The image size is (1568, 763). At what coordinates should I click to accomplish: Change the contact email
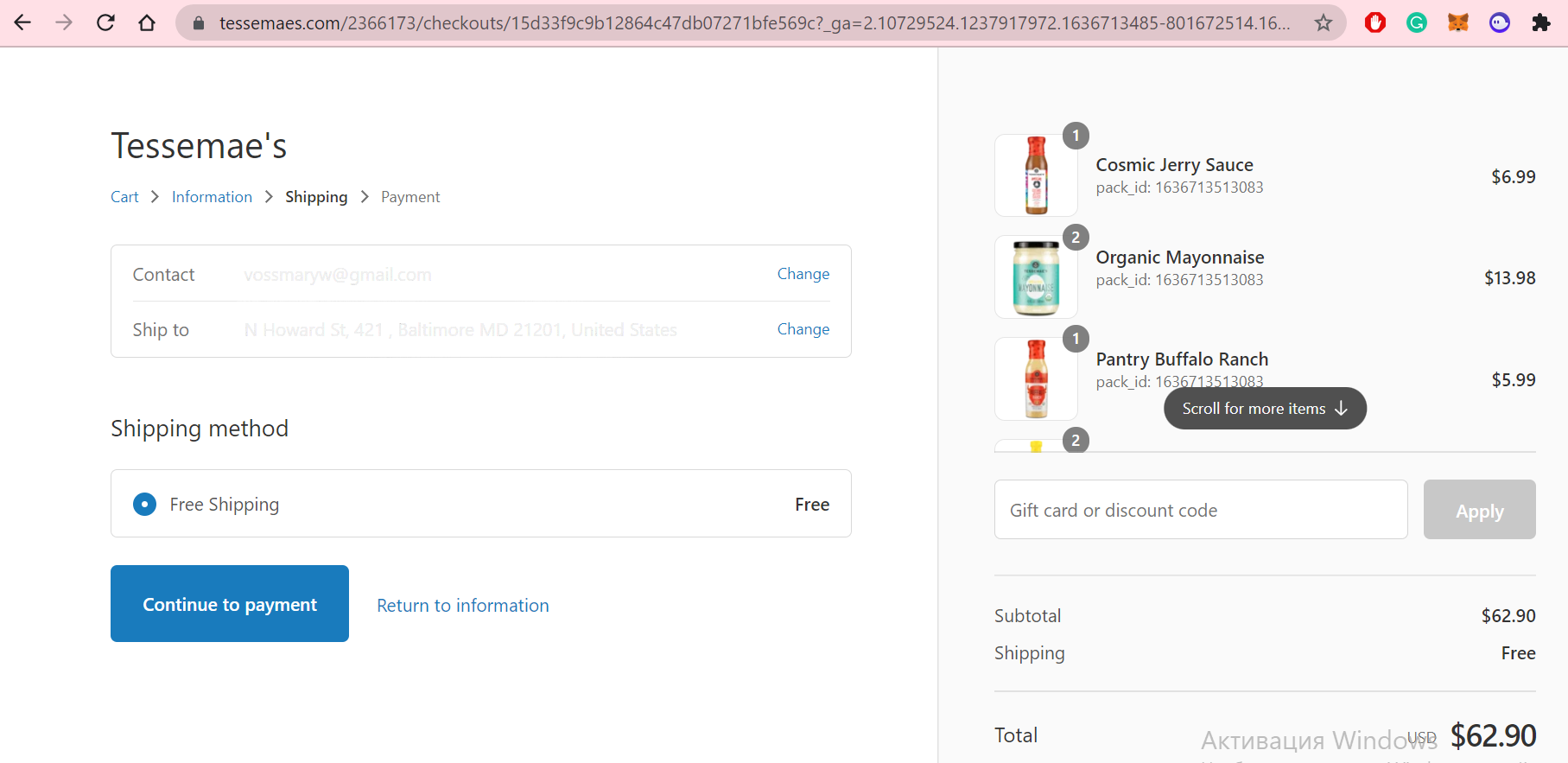click(803, 274)
